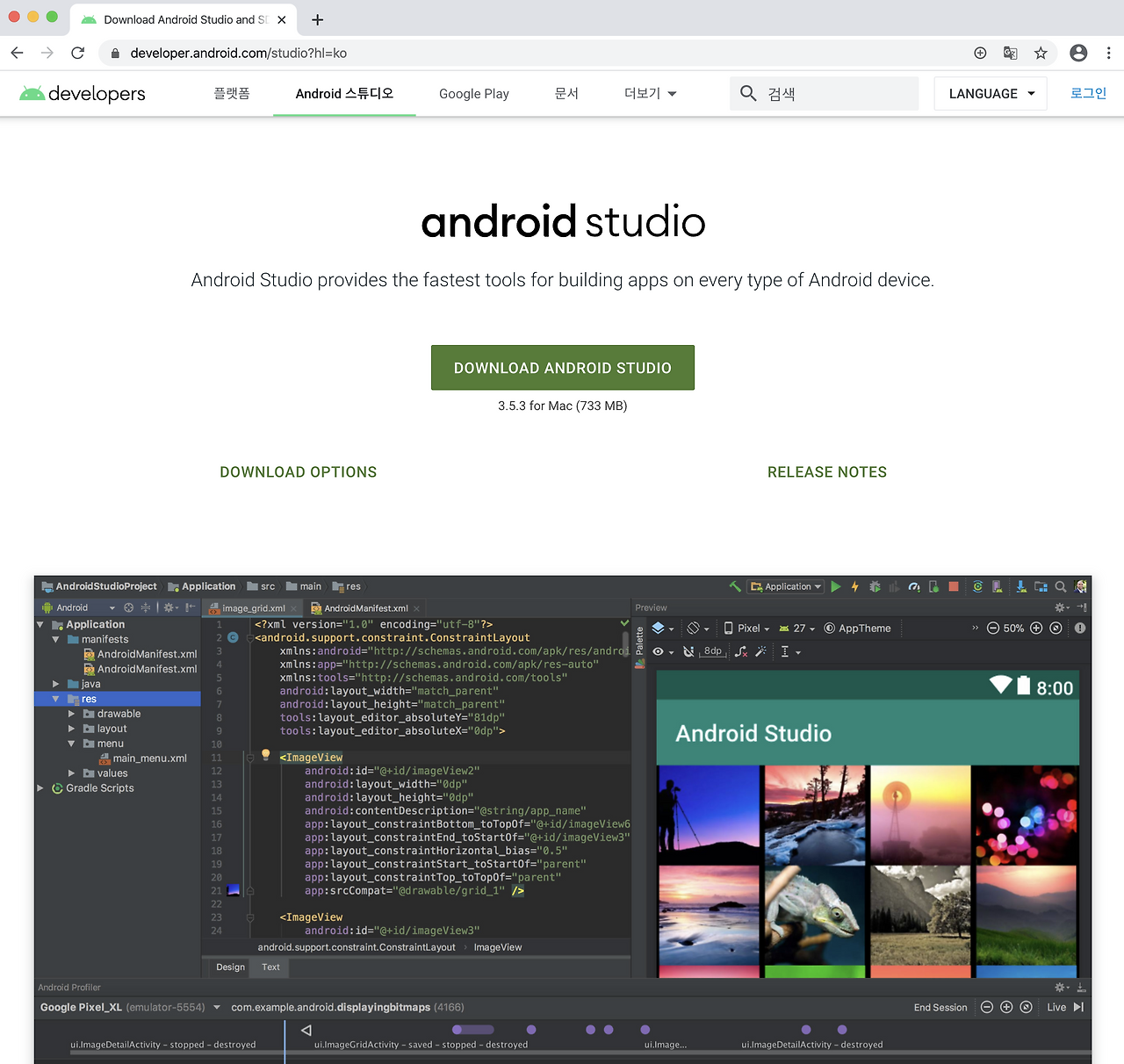1124x1064 pixels.
Task: Click End Session in the profiler
Action: pos(940,1007)
